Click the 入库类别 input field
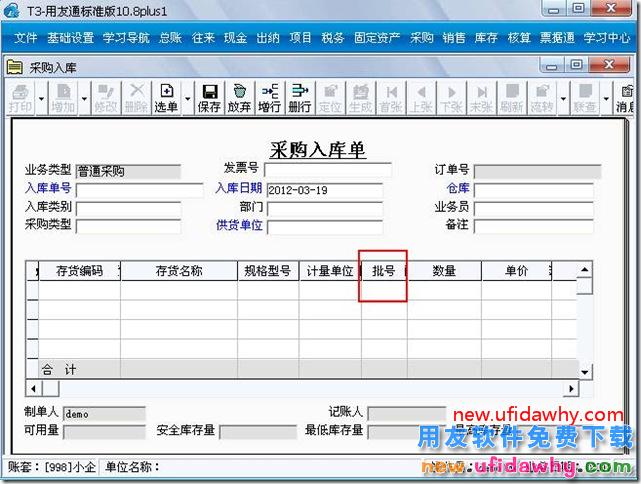641x484 pixels. click(x=128, y=208)
